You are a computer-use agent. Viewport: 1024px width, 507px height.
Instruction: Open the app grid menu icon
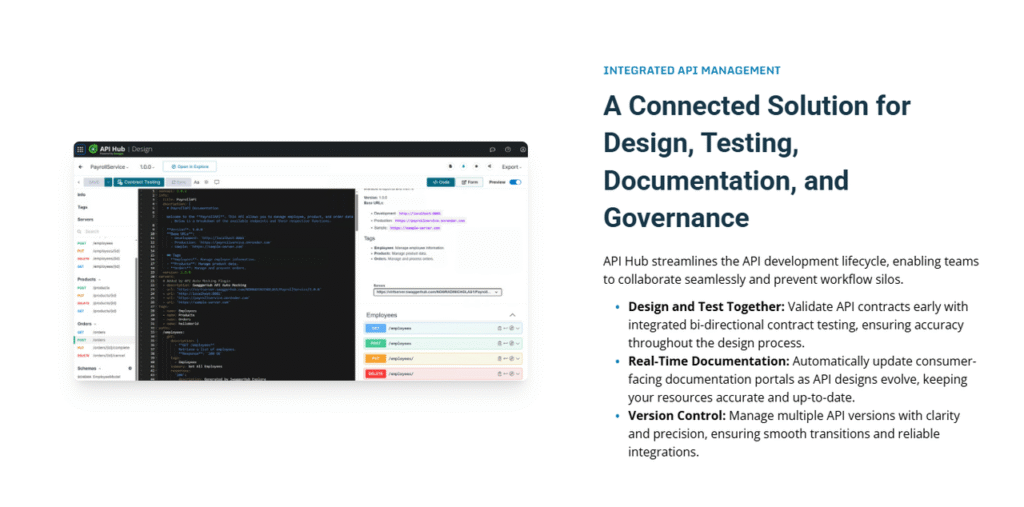coord(80,149)
